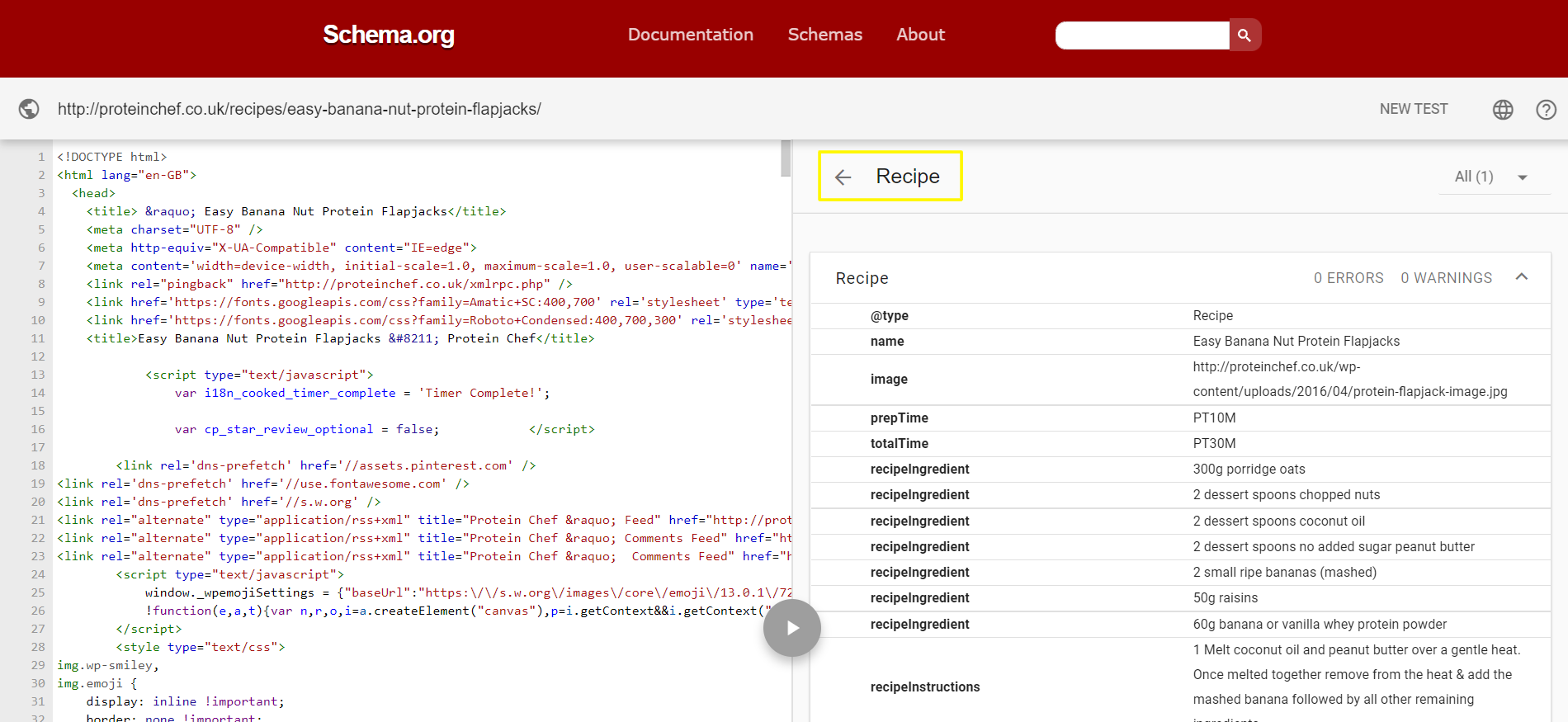Click the image property label

click(x=889, y=380)
